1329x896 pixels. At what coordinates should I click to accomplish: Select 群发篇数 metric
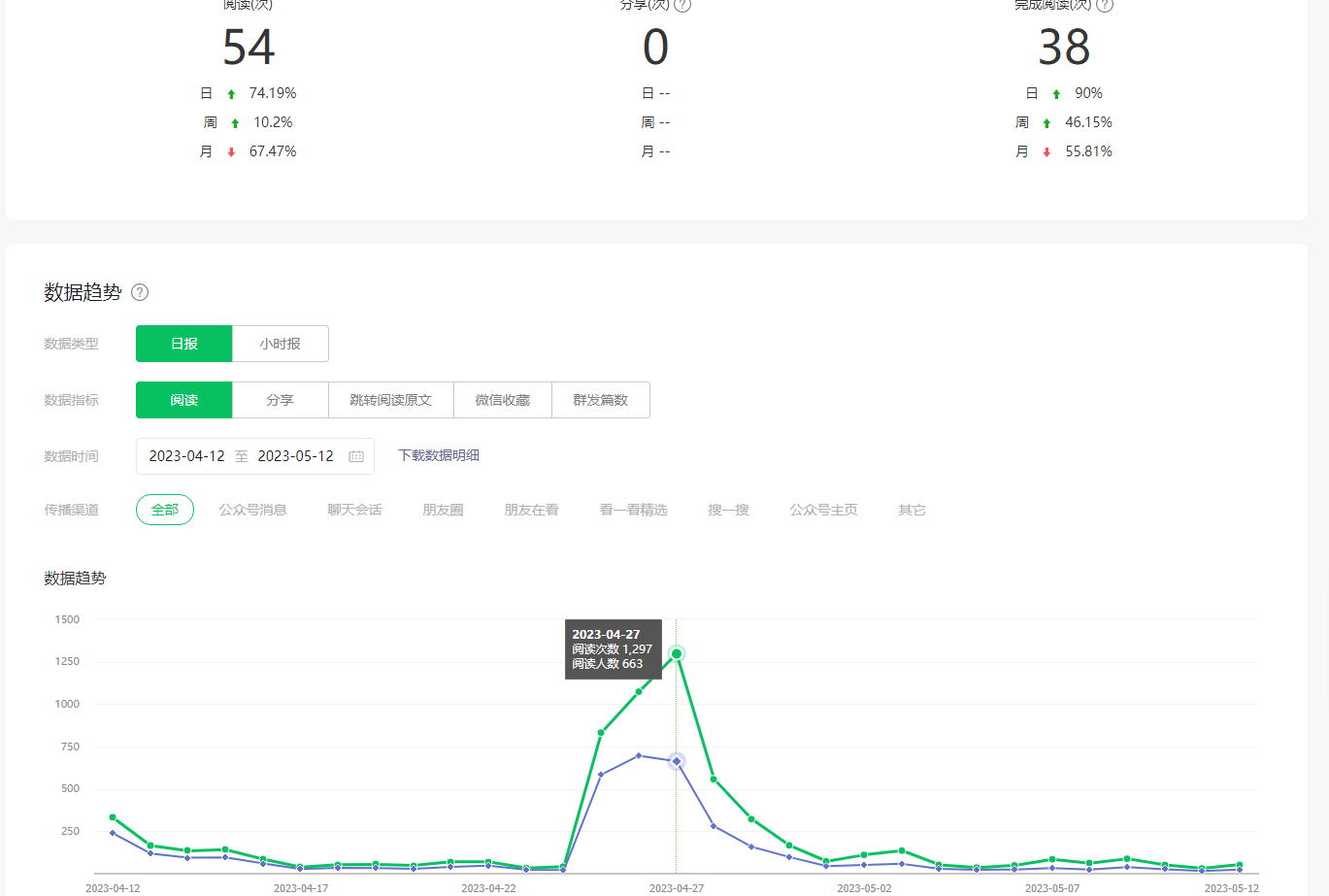[x=600, y=400]
